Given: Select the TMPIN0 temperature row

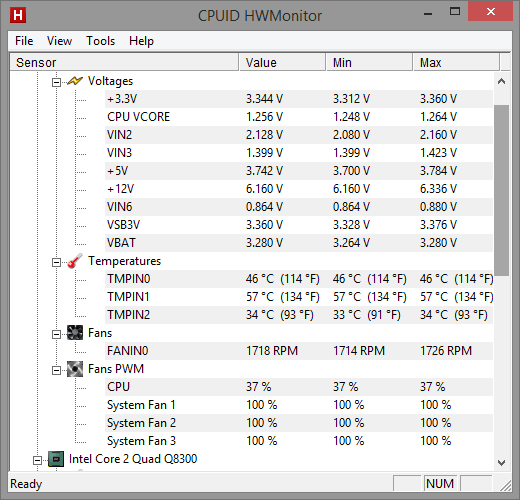Looking at the screenshot, I should 299,279.
